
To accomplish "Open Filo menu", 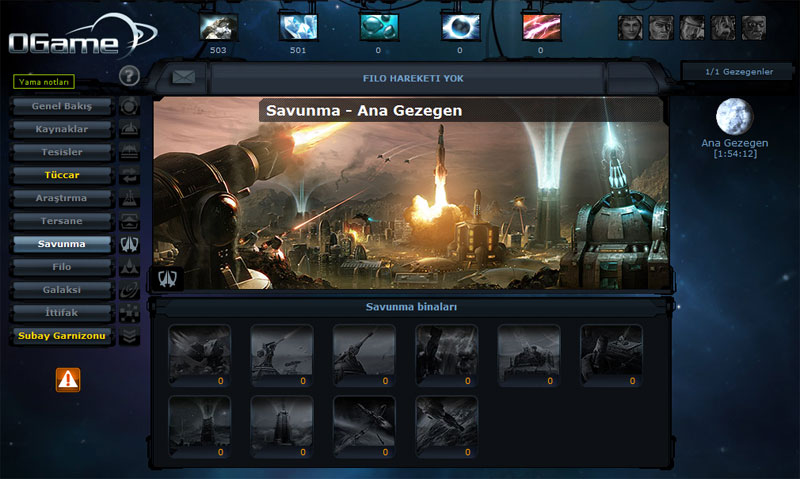I will tap(62, 267).
